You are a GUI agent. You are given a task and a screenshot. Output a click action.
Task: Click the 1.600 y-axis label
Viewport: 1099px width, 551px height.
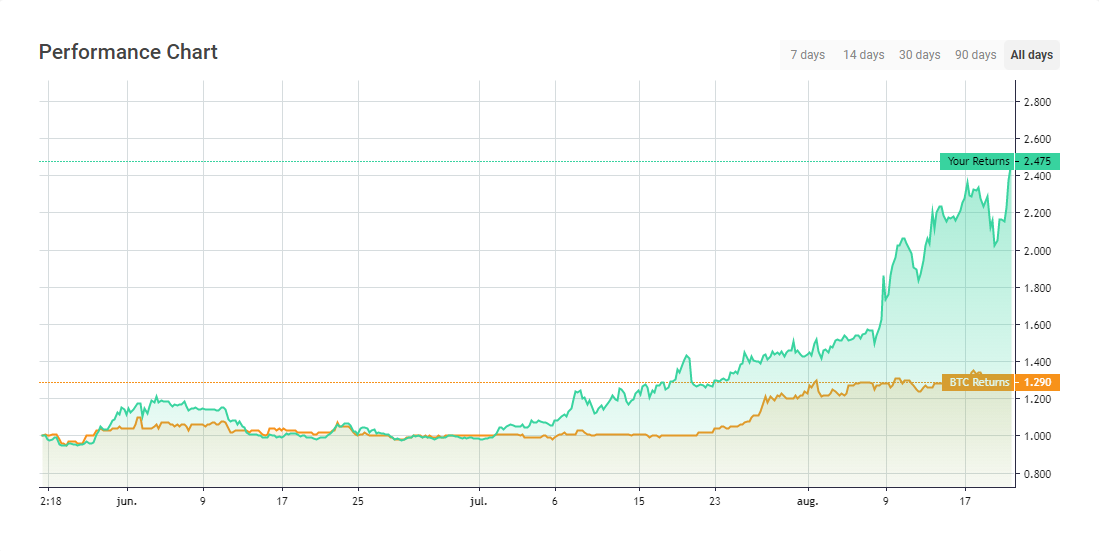pyautogui.click(x=1037, y=325)
